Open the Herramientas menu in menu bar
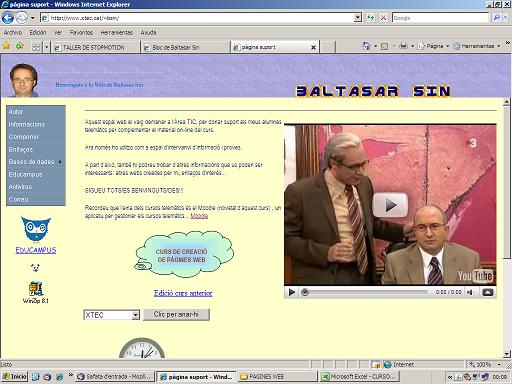This screenshot has width=512, height=384. (116, 33)
